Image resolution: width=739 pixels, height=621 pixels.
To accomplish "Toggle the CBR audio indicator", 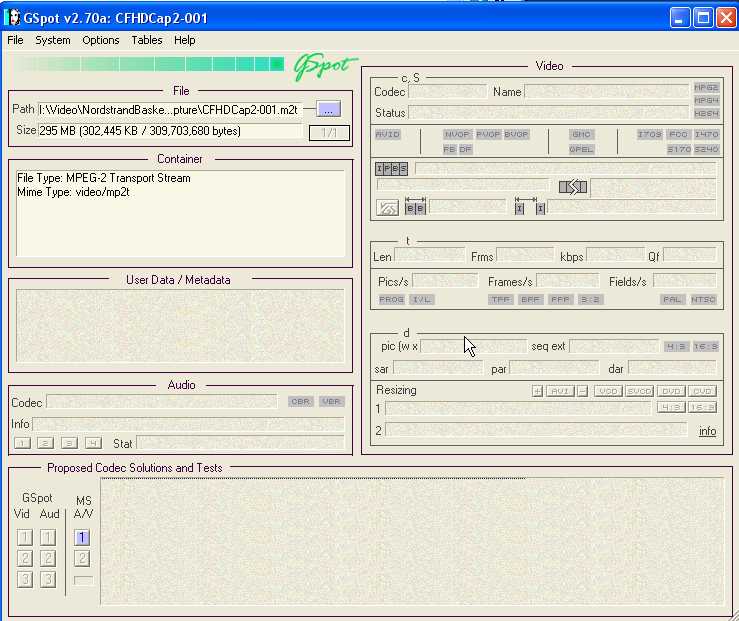I will [x=300, y=402].
